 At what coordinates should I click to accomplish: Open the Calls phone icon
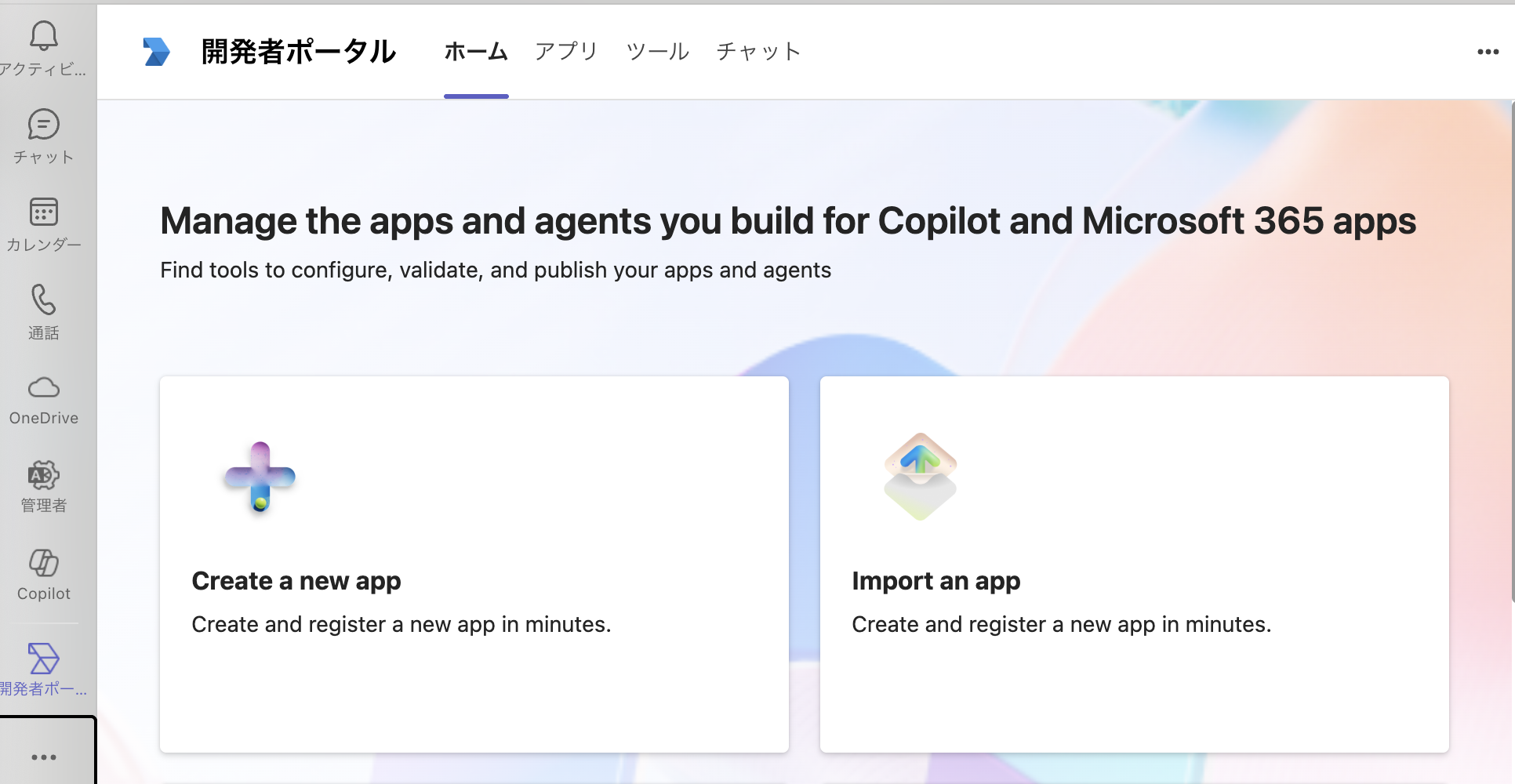coord(44,300)
